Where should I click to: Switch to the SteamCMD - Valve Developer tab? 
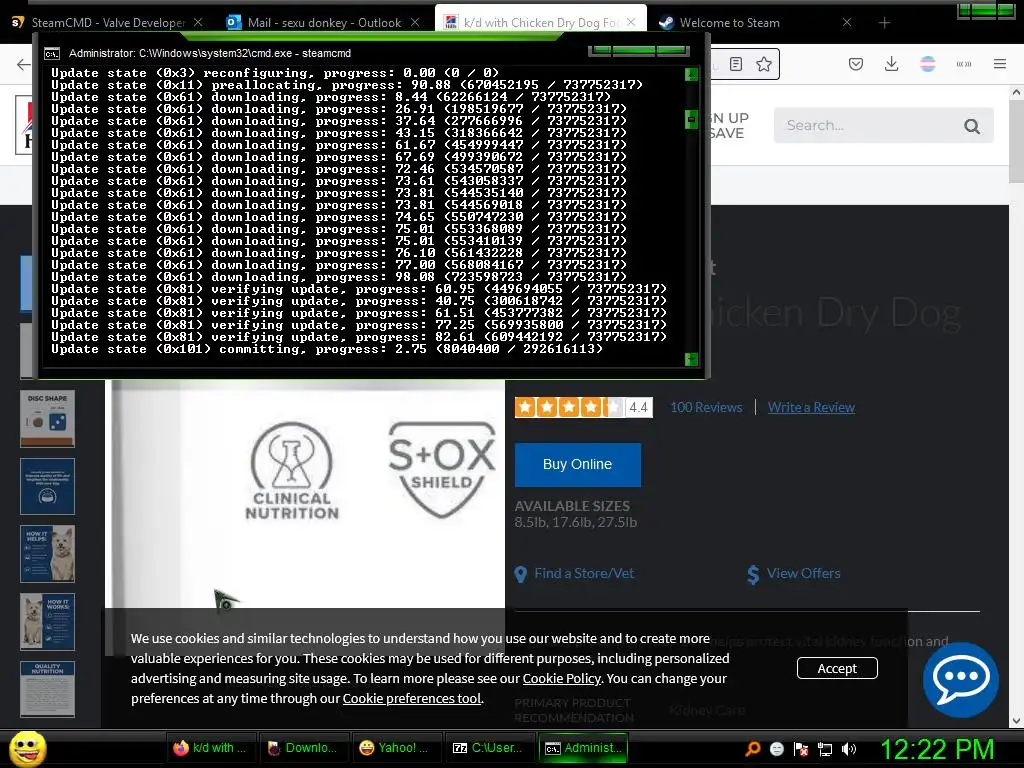(x=108, y=22)
